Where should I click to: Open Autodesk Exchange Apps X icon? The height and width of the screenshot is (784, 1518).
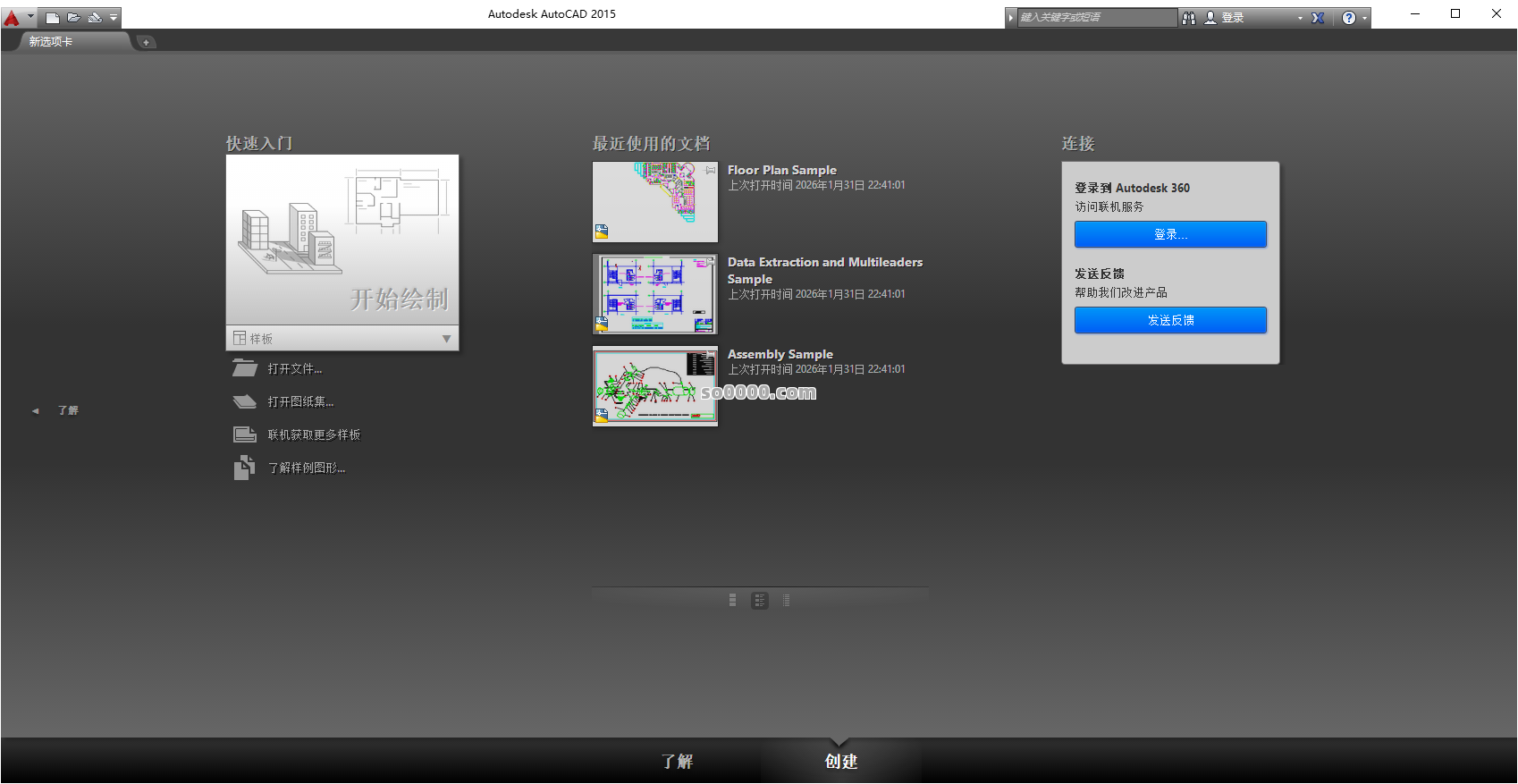click(1318, 18)
